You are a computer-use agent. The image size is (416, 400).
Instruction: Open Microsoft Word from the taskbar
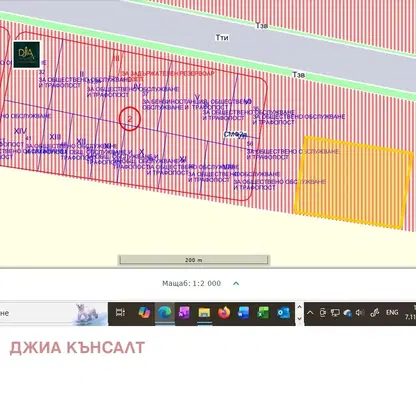coord(244,313)
